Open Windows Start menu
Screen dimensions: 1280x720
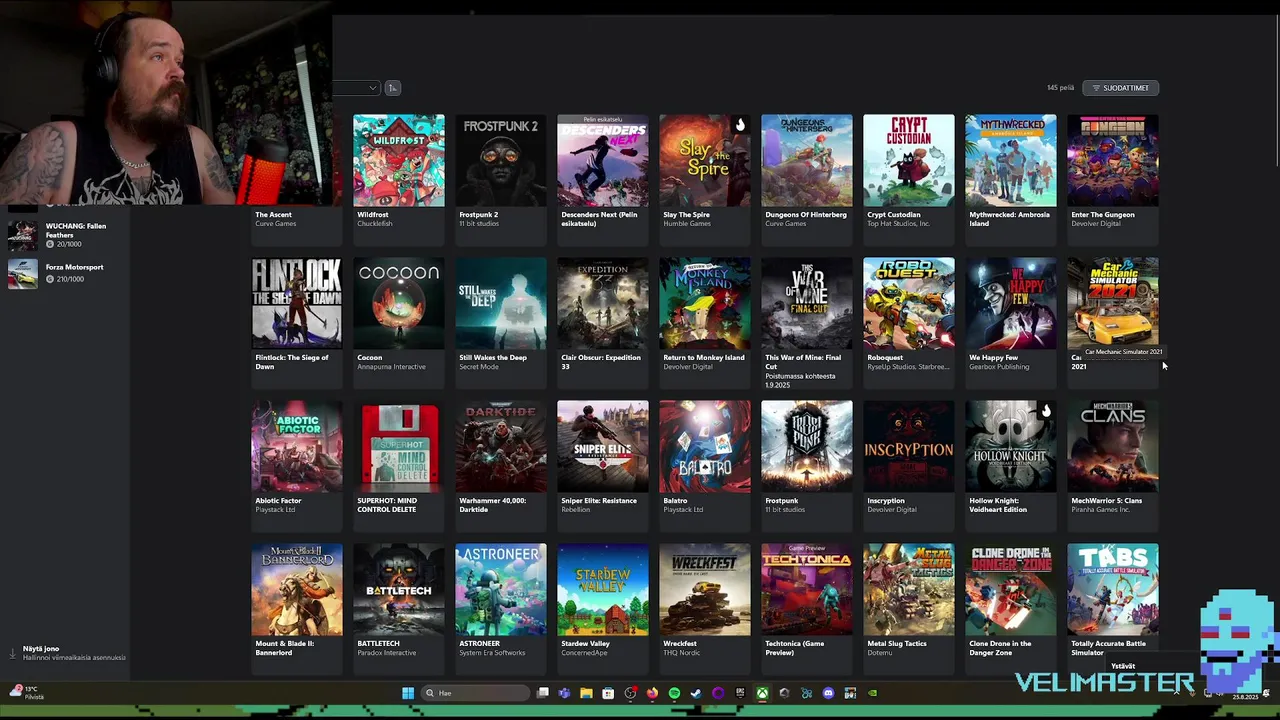[x=408, y=693]
